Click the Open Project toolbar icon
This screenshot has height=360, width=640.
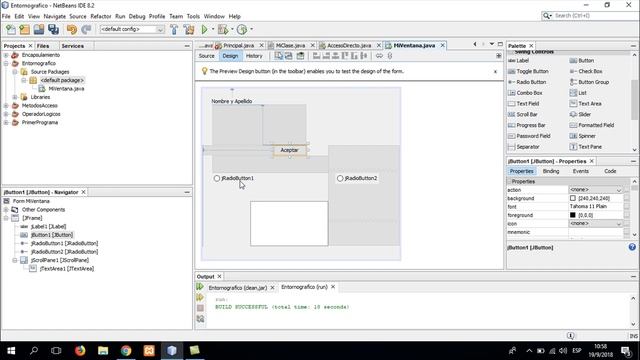pyautogui.click(x=39, y=29)
